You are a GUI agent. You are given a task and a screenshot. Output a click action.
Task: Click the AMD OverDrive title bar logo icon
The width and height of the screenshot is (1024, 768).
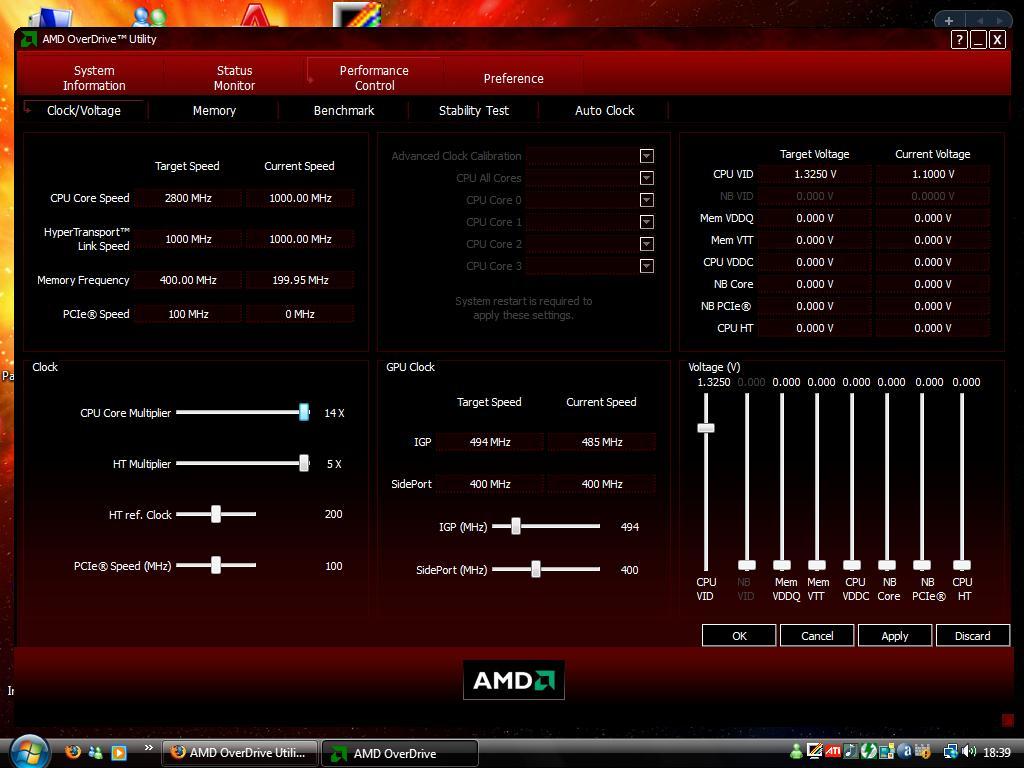coord(29,39)
